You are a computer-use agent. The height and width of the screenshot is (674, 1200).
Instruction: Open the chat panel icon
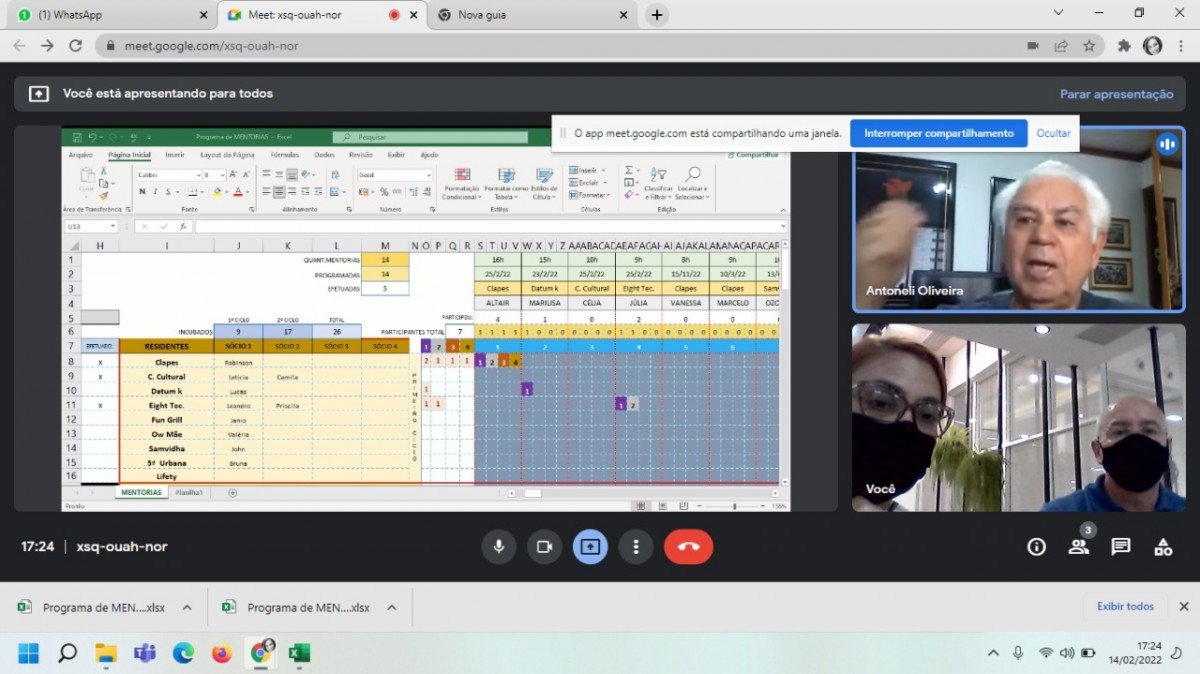[x=1120, y=546]
